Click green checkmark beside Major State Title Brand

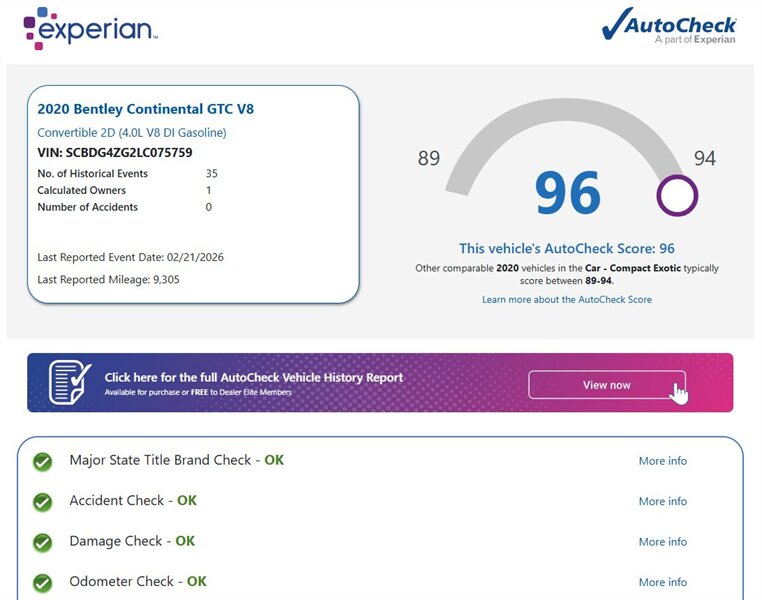point(43,462)
